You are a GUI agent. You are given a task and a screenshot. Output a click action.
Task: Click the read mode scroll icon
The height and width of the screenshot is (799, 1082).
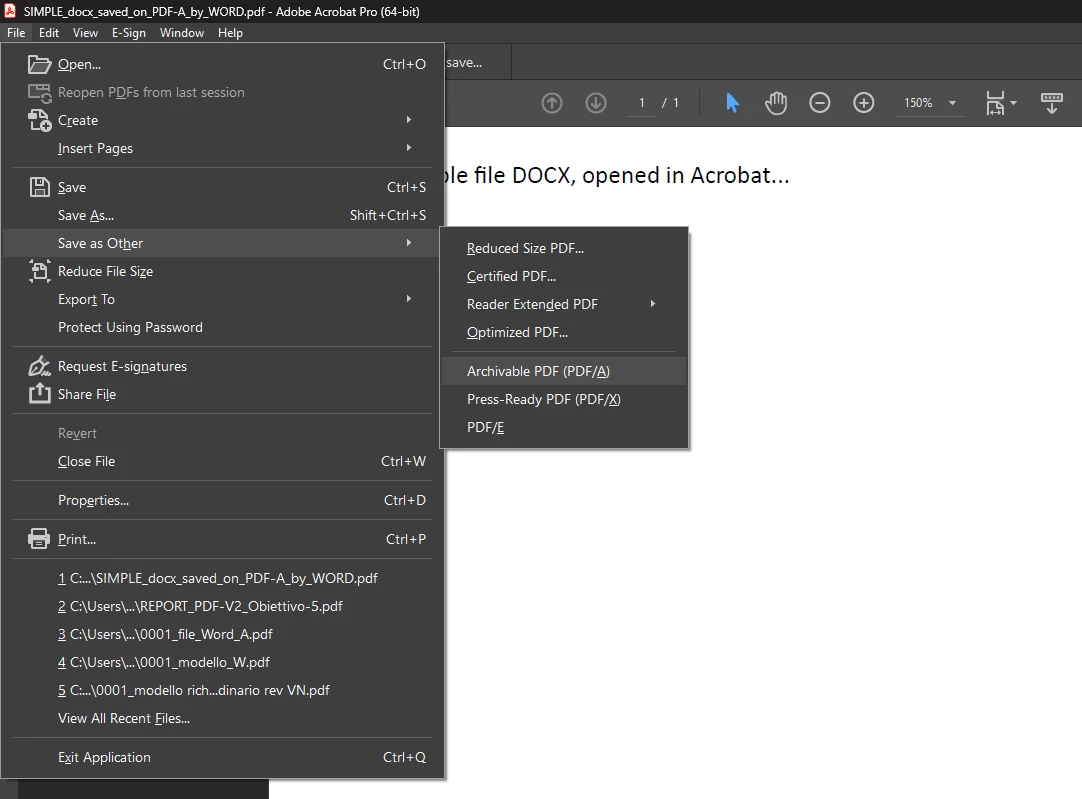(x=1052, y=103)
